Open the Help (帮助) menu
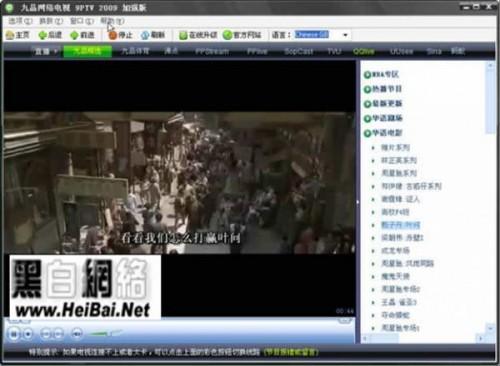This screenshot has height=366, width=500. (112, 21)
